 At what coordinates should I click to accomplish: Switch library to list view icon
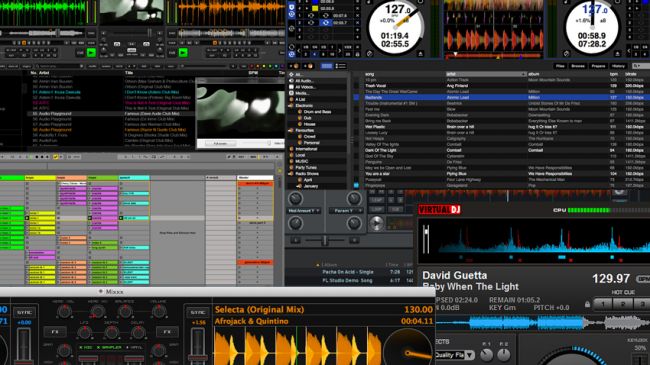tap(340, 66)
